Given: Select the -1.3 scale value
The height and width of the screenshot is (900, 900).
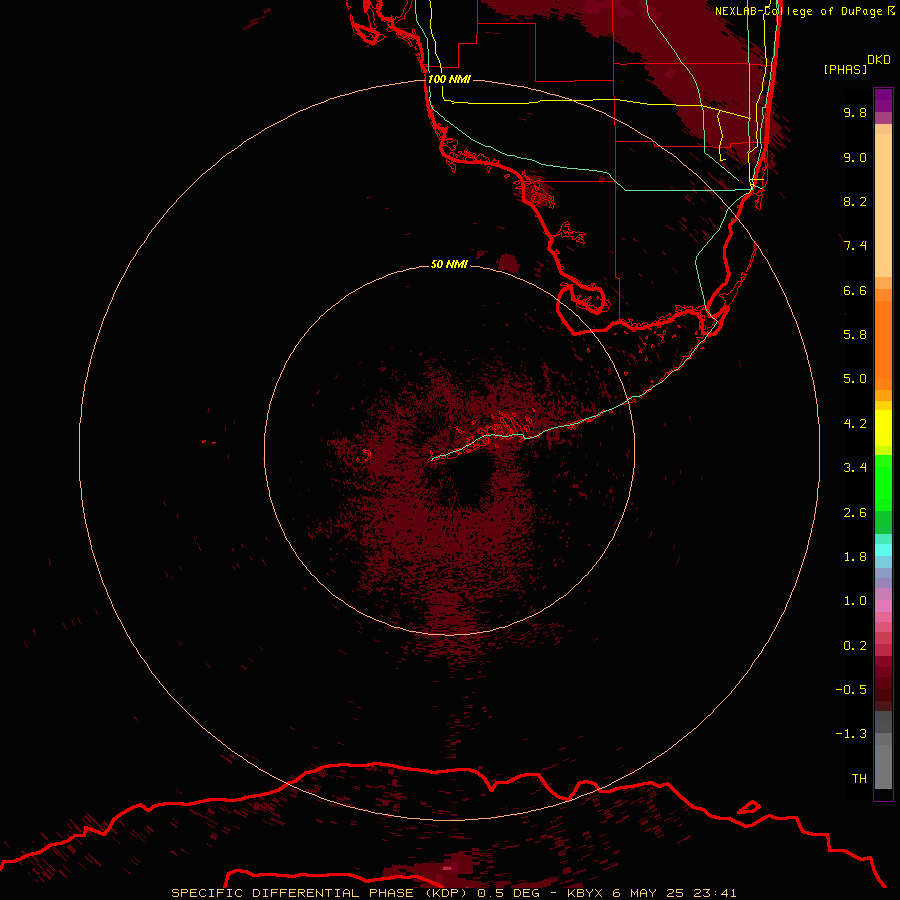Looking at the screenshot, I should pyautogui.click(x=851, y=734).
